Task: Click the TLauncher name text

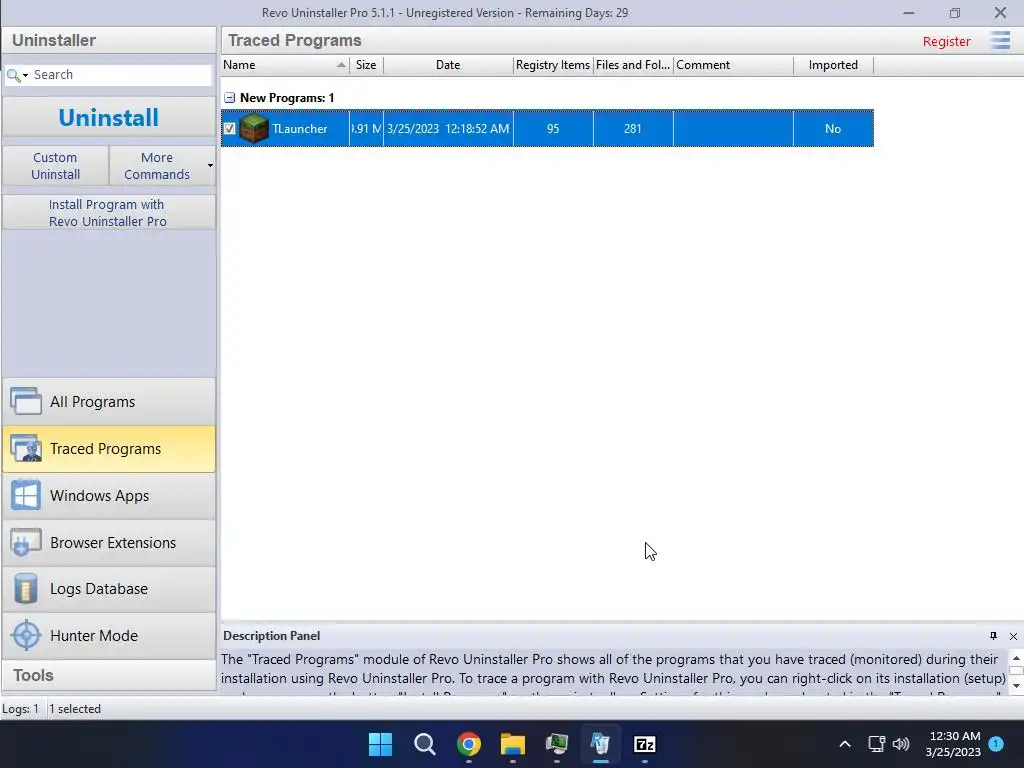Action: point(300,129)
